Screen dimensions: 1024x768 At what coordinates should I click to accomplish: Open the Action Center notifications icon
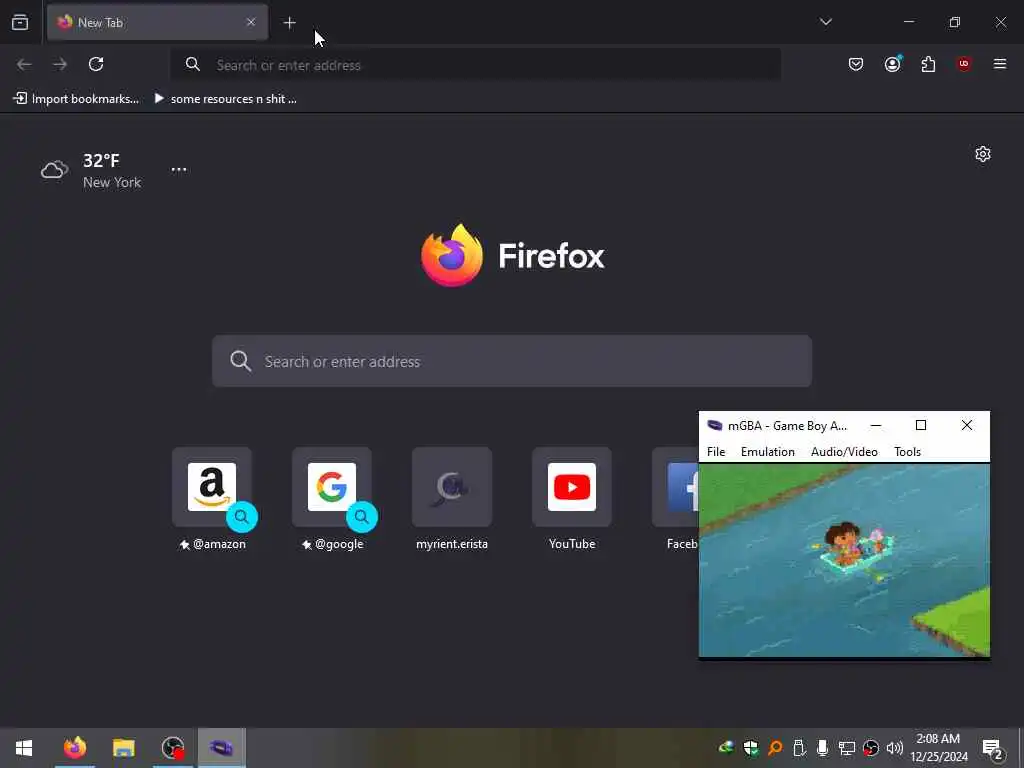point(993,748)
